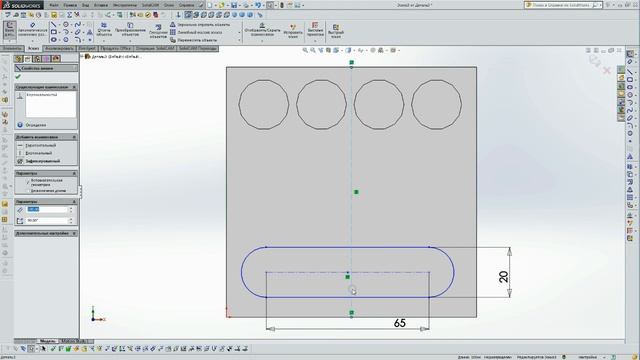Switch to ConfigurationManager panel tab

[x=37, y=59]
